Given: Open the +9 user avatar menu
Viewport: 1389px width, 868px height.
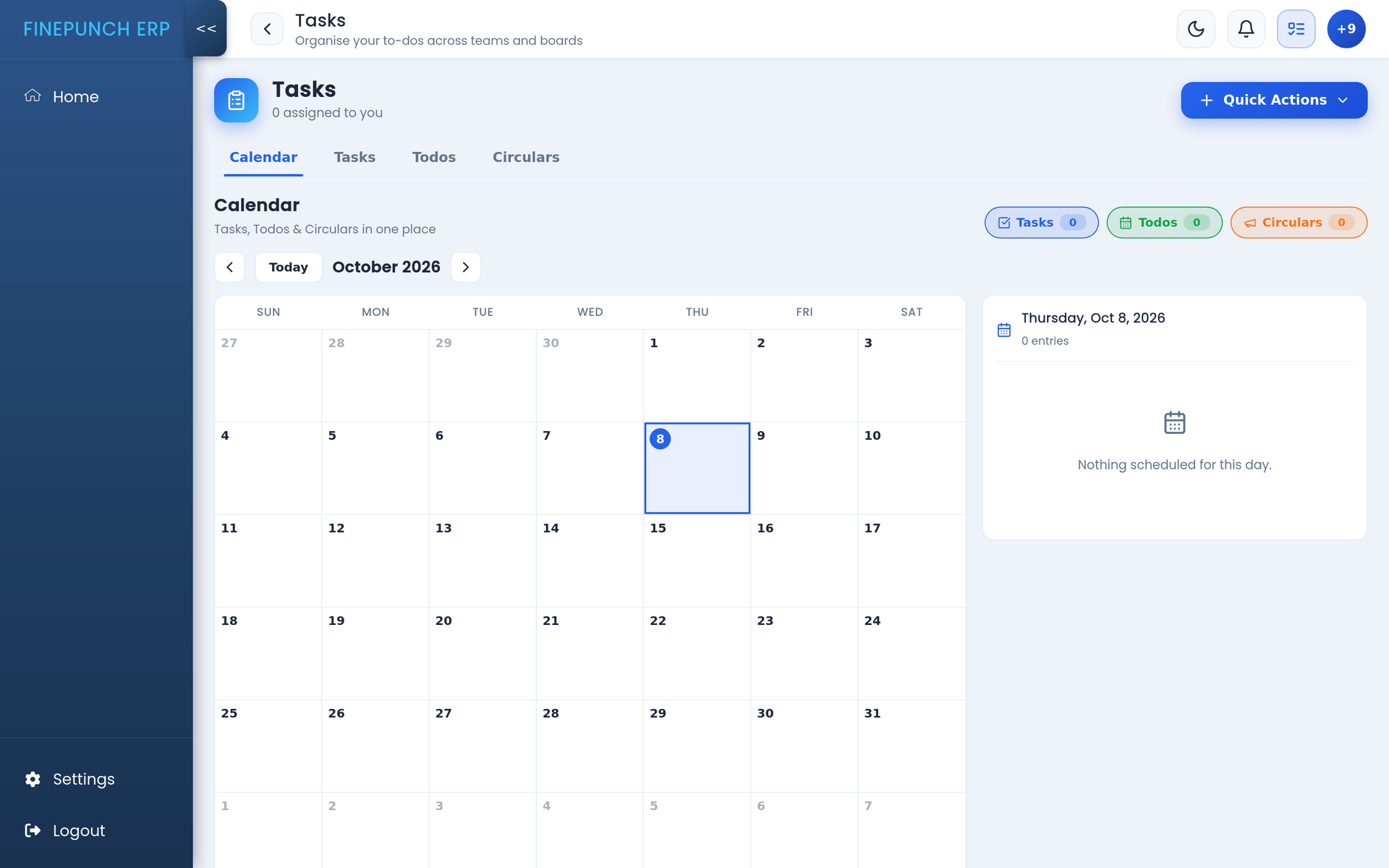Looking at the screenshot, I should click(x=1346, y=29).
